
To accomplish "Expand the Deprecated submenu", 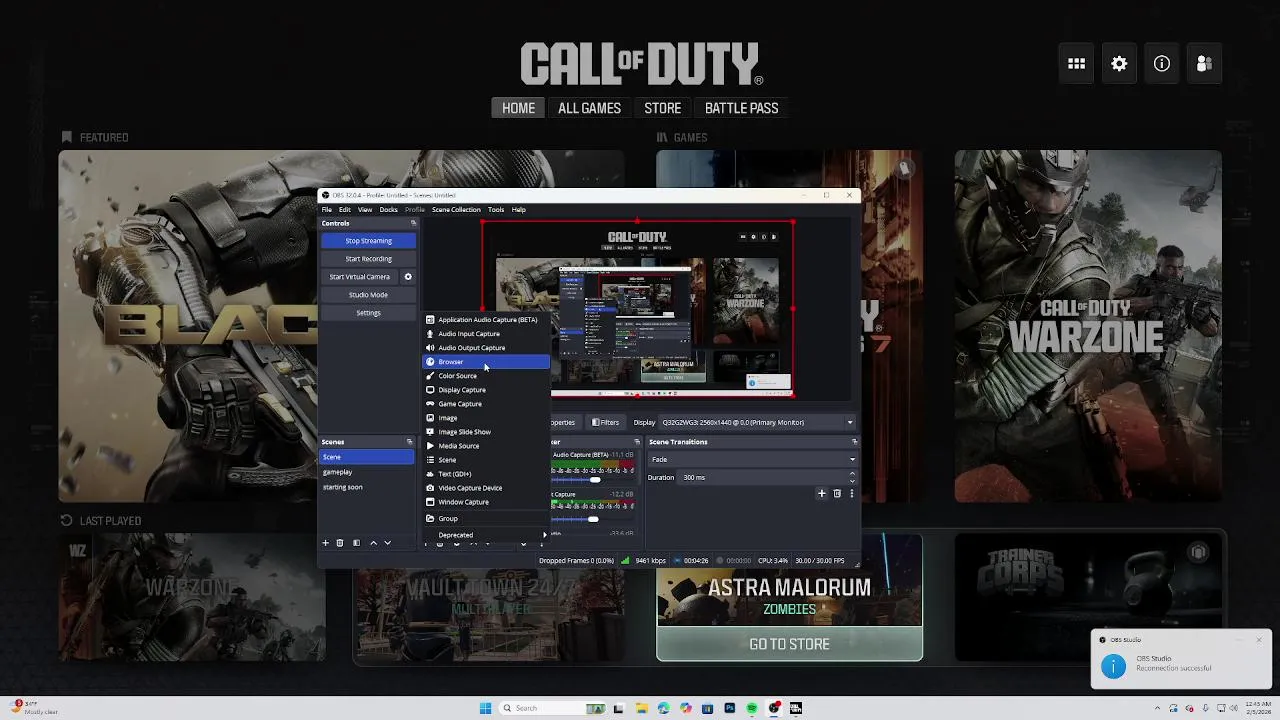I will 487,535.
